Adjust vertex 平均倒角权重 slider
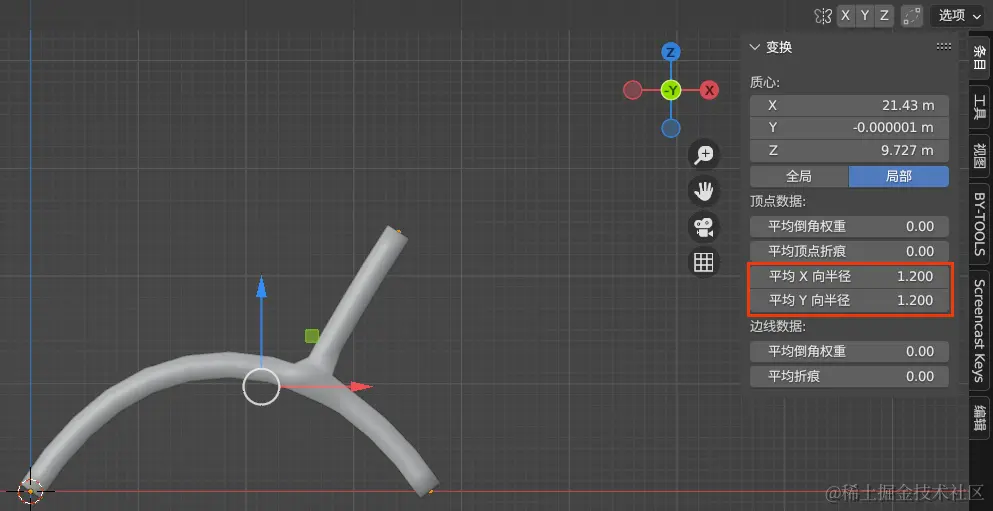The image size is (993, 511). (849, 227)
